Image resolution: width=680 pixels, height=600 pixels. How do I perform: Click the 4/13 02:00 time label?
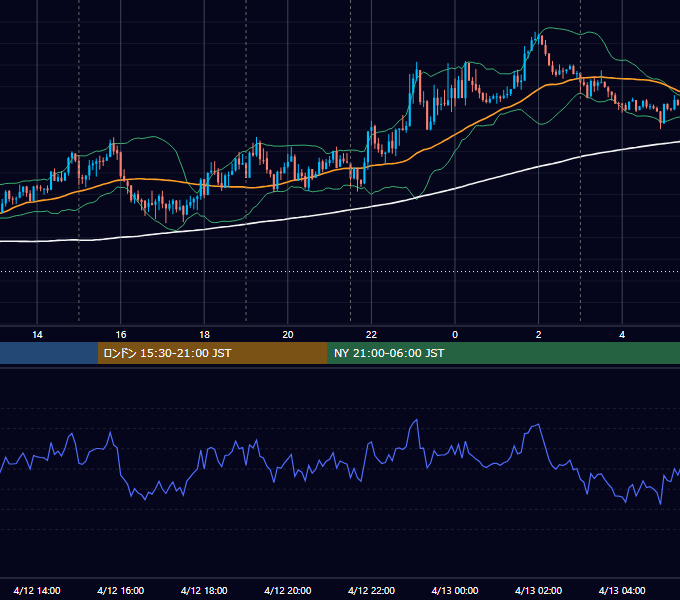pos(538,590)
